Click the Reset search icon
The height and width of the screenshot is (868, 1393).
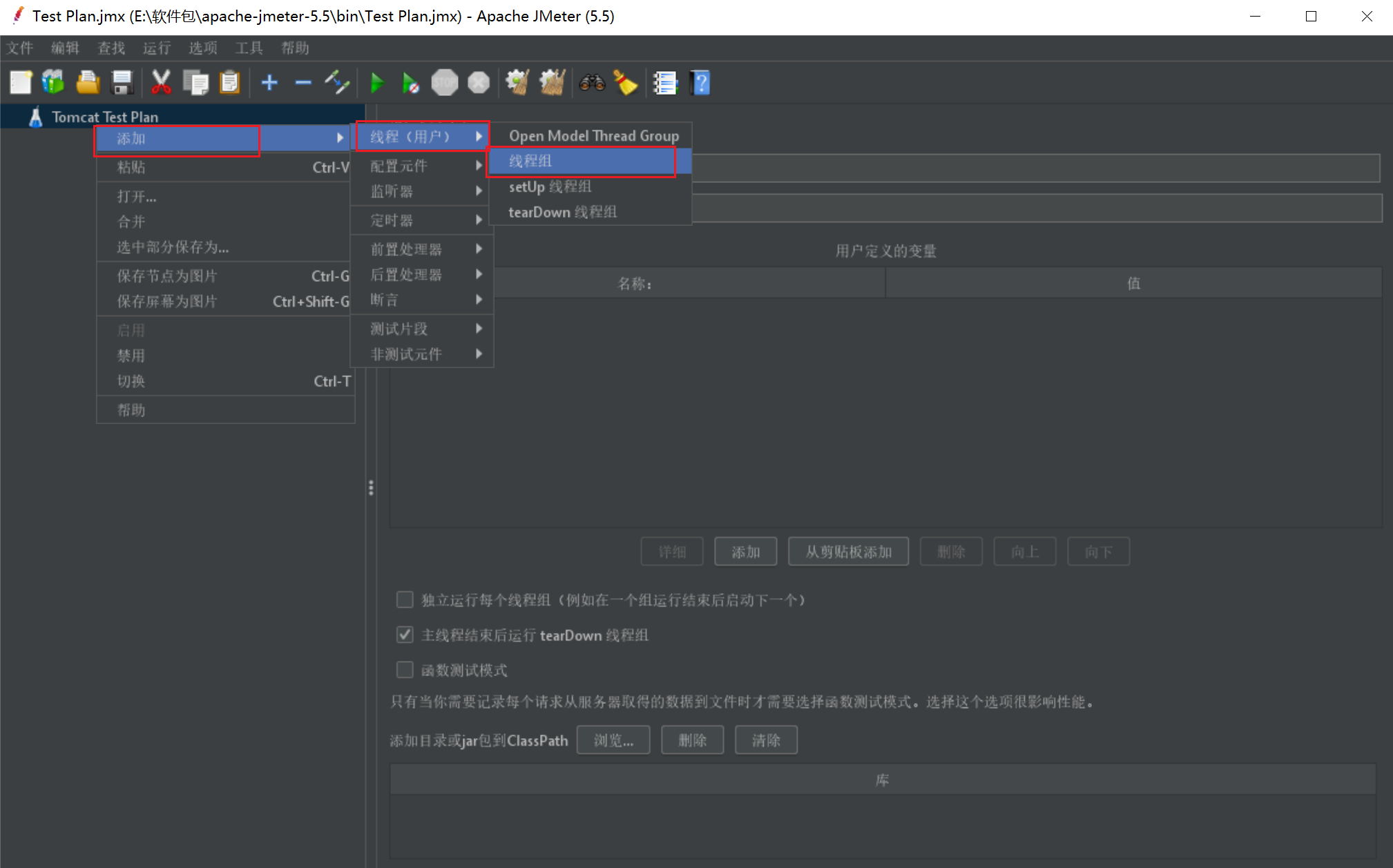(626, 83)
